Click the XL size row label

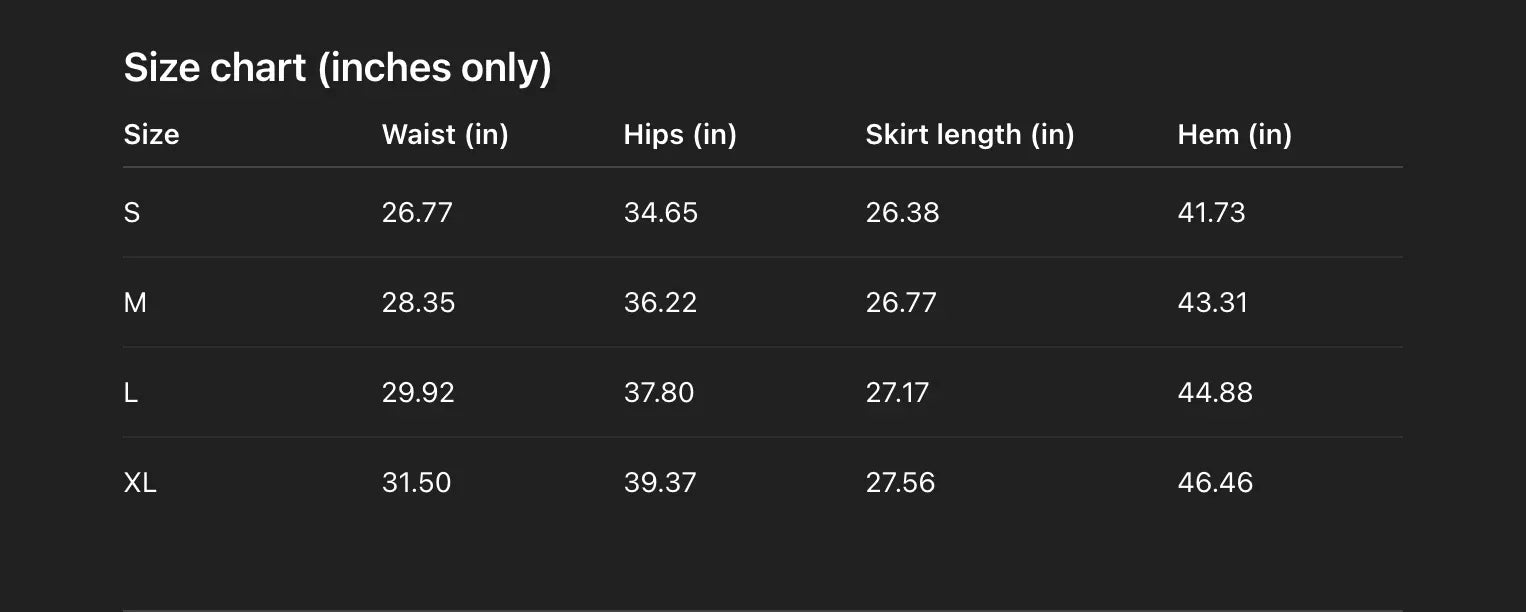pyautogui.click(x=140, y=483)
